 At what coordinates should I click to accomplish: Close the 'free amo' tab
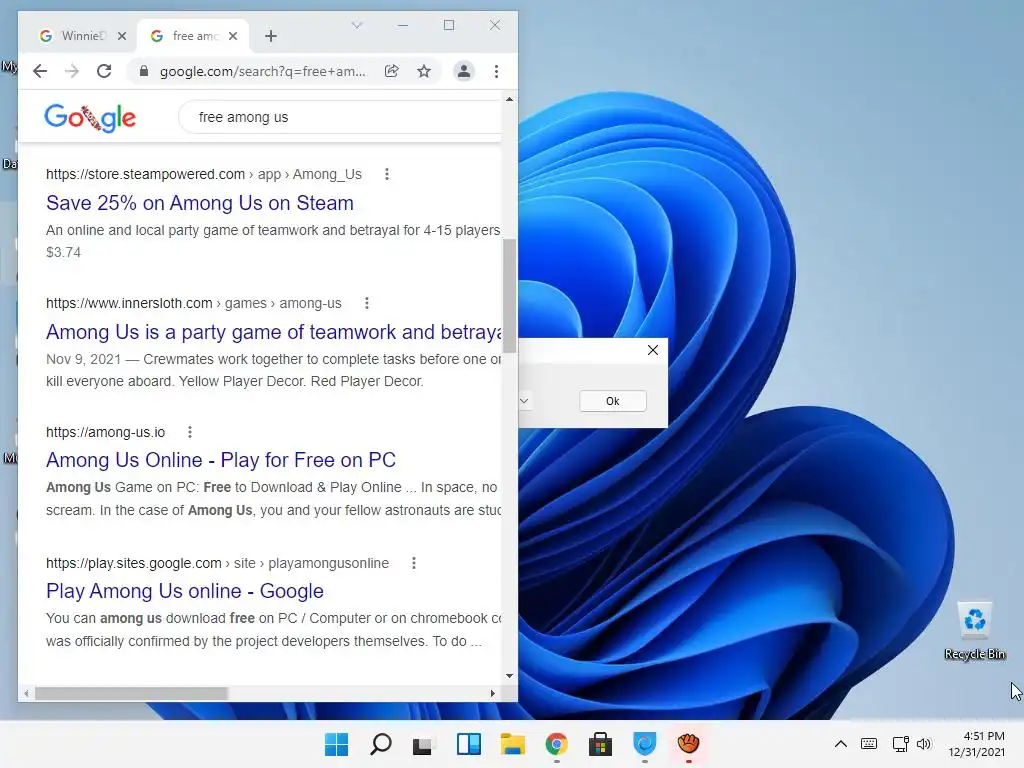pyautogui.click(x=232, y=36)
